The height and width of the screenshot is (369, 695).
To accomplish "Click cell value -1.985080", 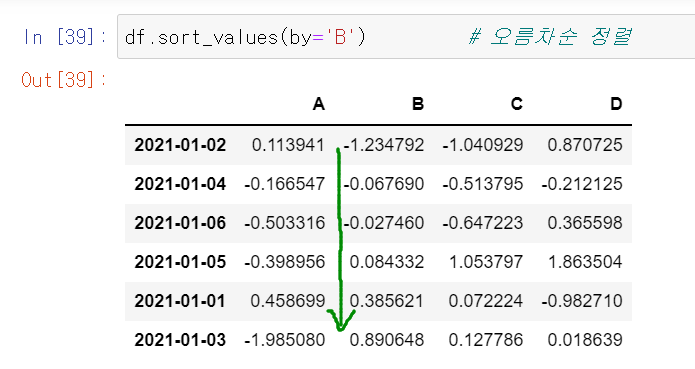I will [x=285, y=340].
